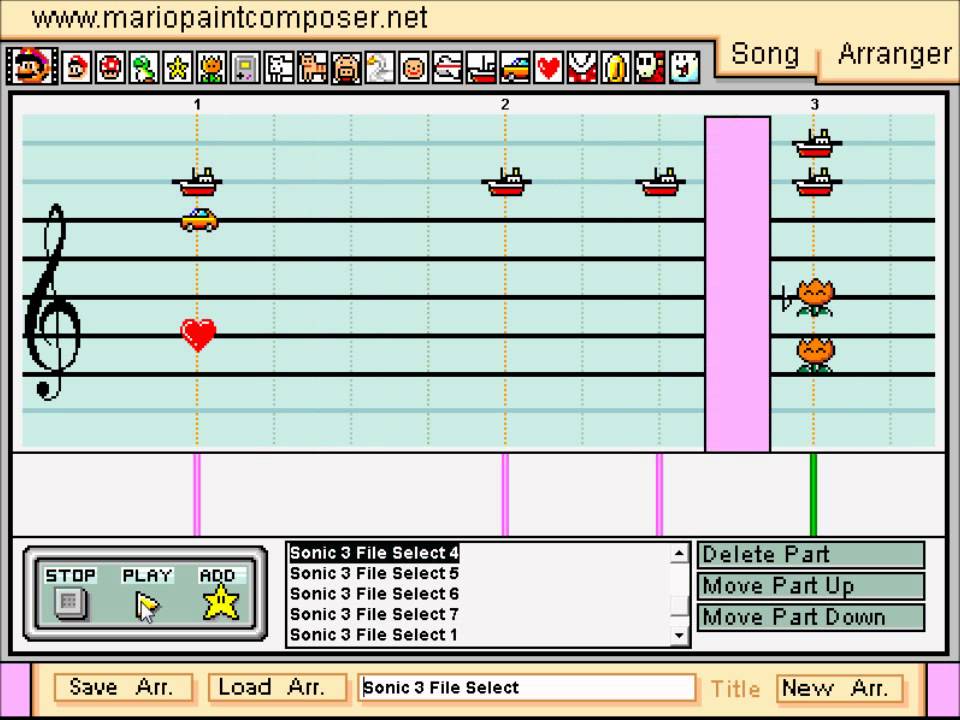The width and height of the screenshot is (960, 720).
Task: Click the treble clef symbol
Action: point(52,302)
